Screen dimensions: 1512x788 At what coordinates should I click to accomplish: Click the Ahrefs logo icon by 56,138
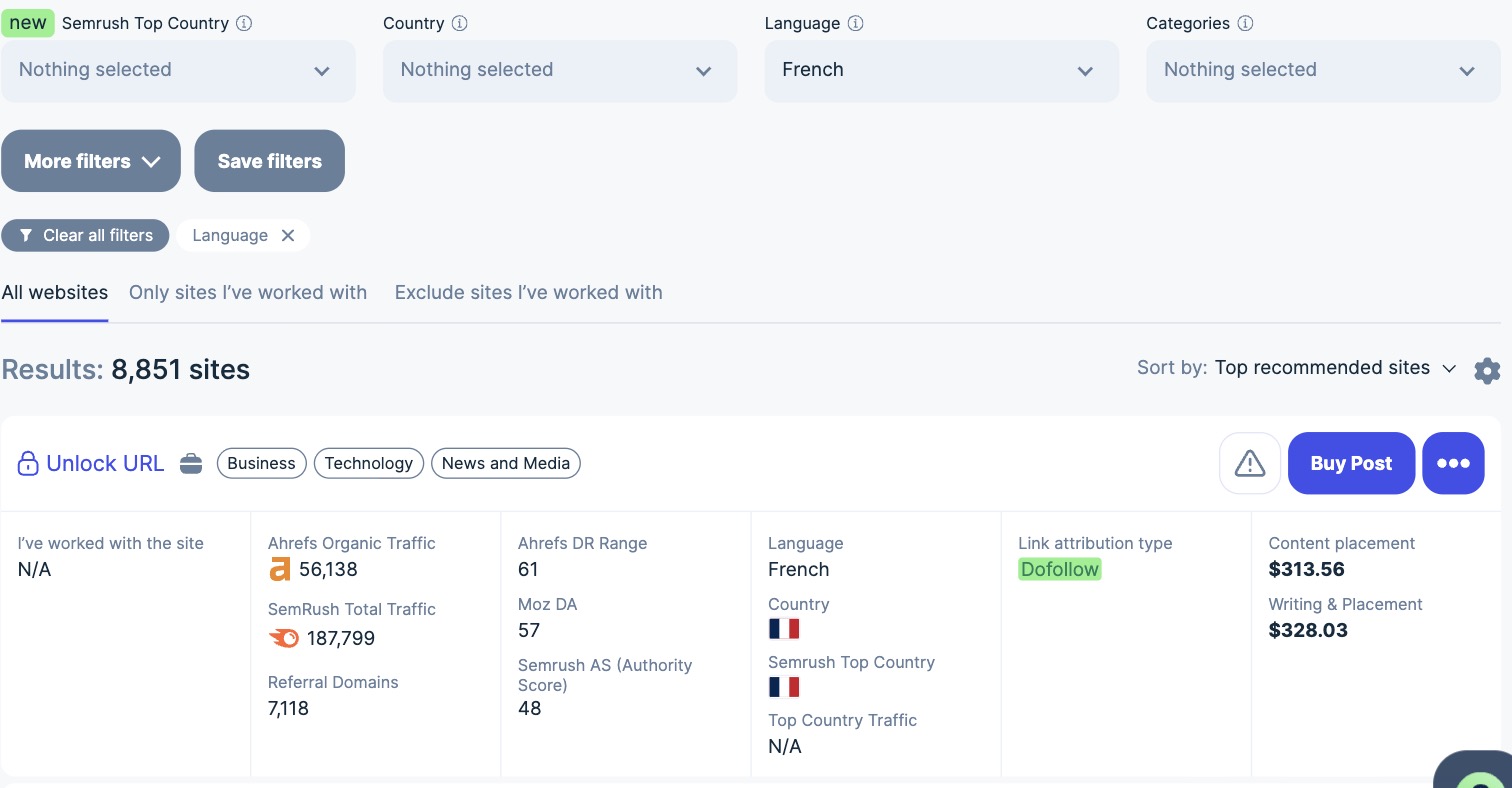(280, 570)
